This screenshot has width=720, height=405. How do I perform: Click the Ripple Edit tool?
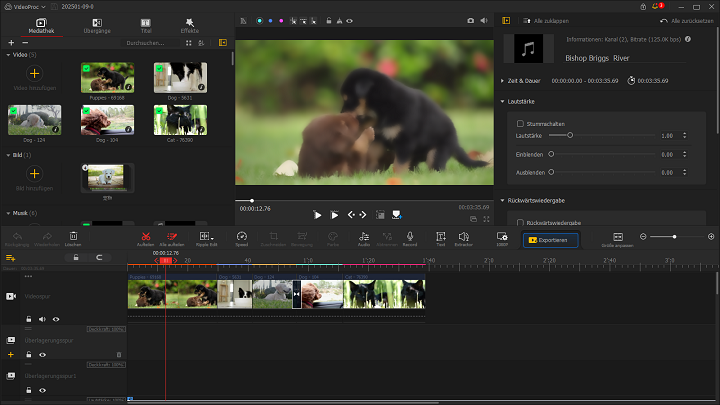[205, 237]
